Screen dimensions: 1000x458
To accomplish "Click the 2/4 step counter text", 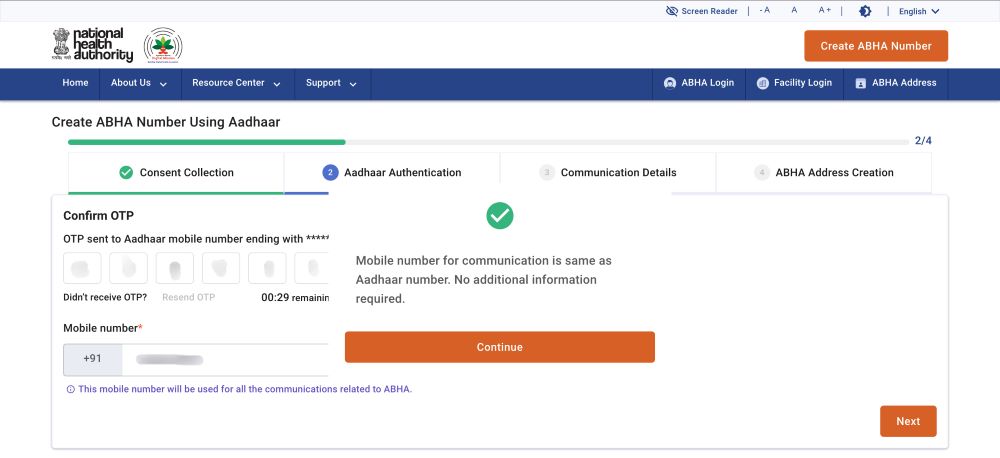I will pos(923,141).
